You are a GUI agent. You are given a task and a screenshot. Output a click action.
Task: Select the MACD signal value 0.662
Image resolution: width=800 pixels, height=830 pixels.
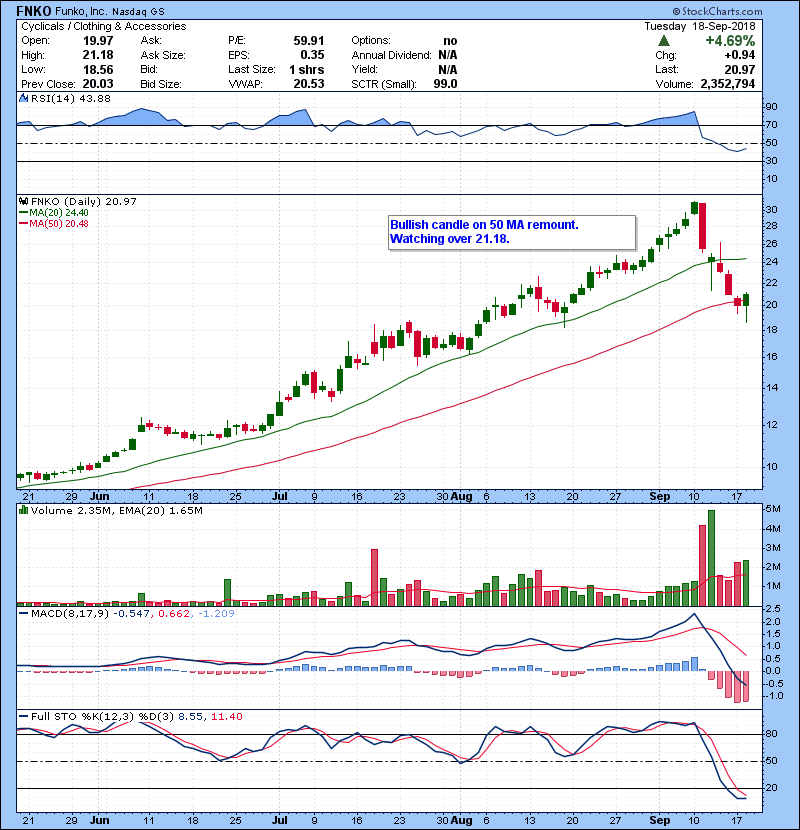pyautogui.click(x=174, y=614)
